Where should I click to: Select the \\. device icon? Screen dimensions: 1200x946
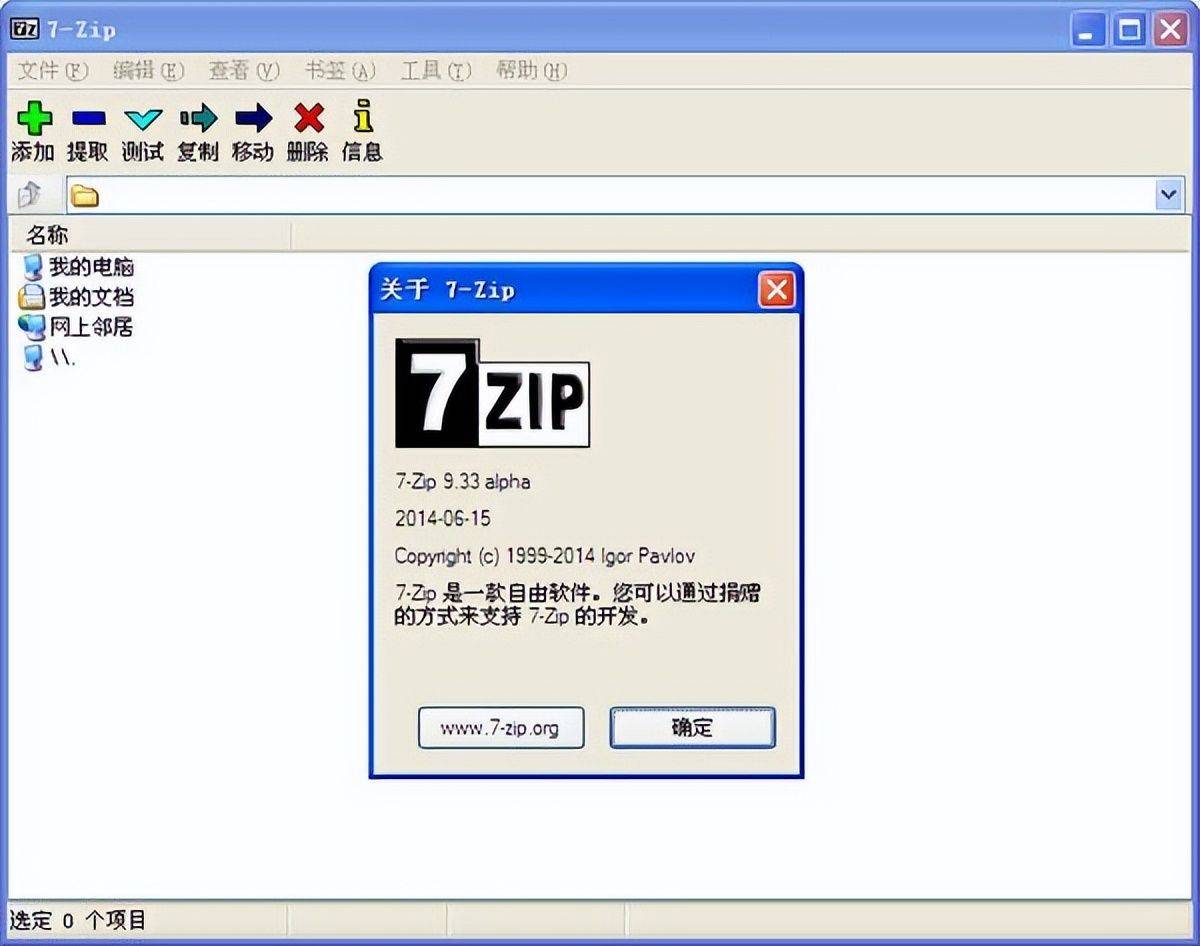click(x=34, y=358)
